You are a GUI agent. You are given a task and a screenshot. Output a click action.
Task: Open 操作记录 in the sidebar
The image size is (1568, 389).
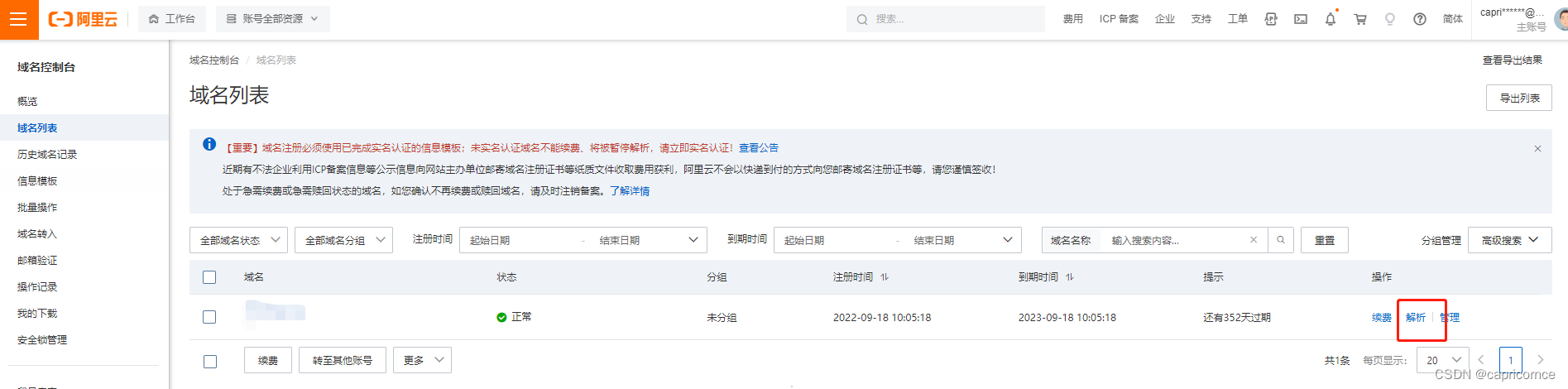[37, 286]
